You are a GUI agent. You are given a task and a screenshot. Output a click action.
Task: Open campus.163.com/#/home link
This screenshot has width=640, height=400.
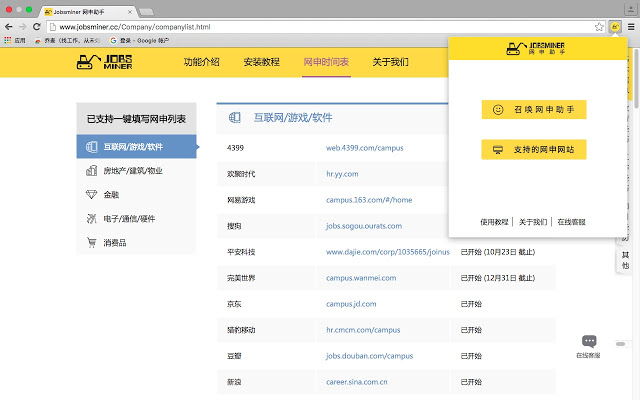point(369,200)
